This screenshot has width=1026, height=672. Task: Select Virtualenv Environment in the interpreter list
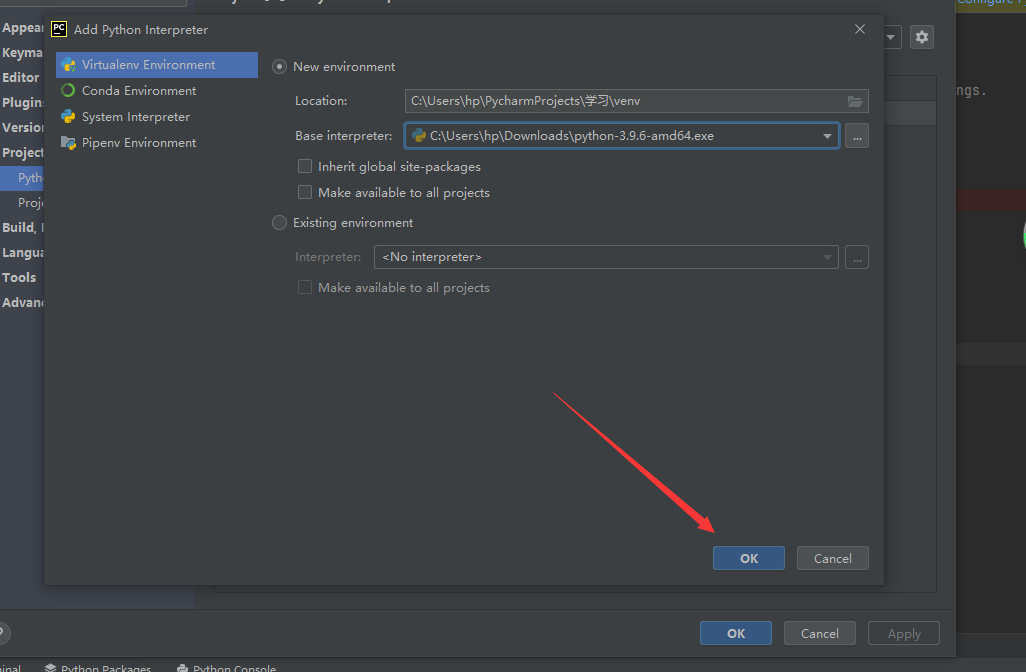(156, 65)
